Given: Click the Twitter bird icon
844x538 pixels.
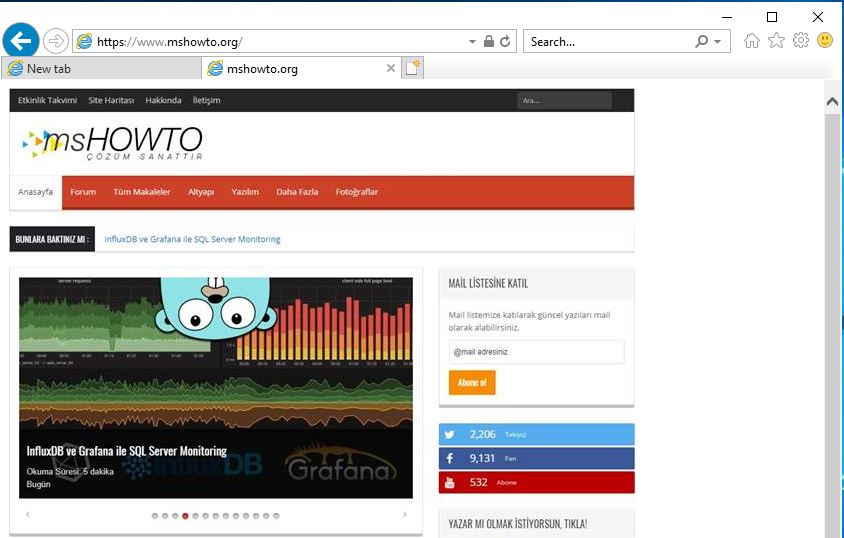Looking at the screenshot, I should [449, 434].
